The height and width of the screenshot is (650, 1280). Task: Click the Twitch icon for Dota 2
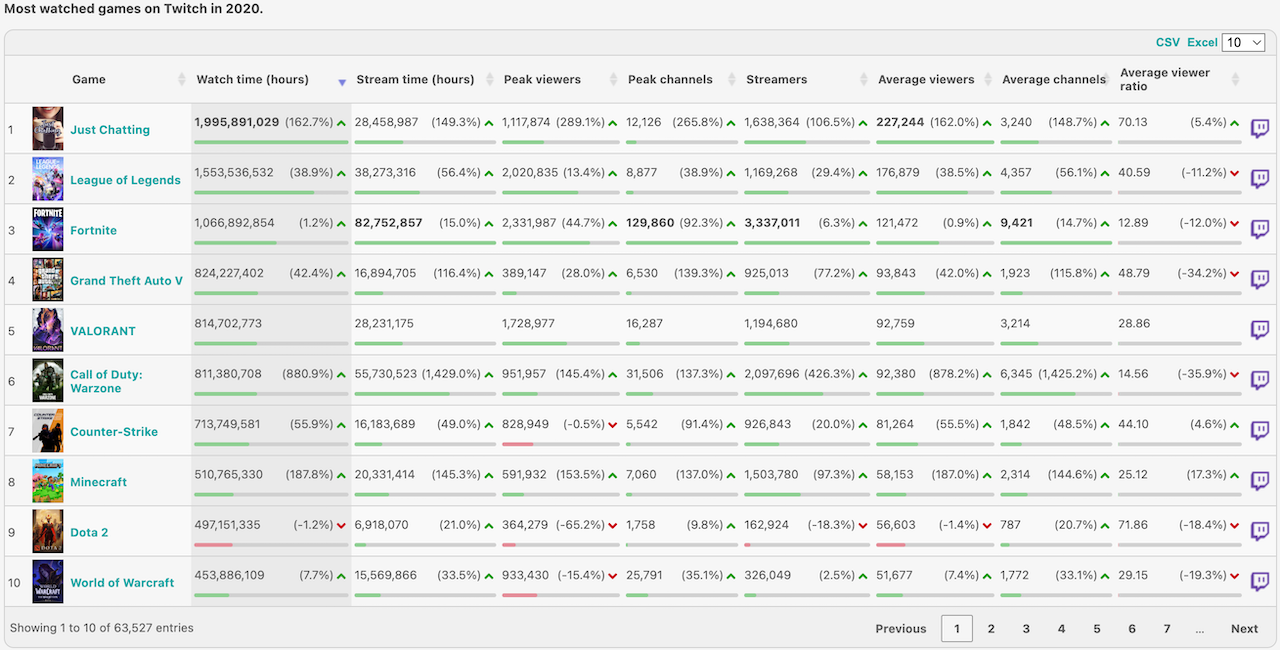pos(1260,531)
